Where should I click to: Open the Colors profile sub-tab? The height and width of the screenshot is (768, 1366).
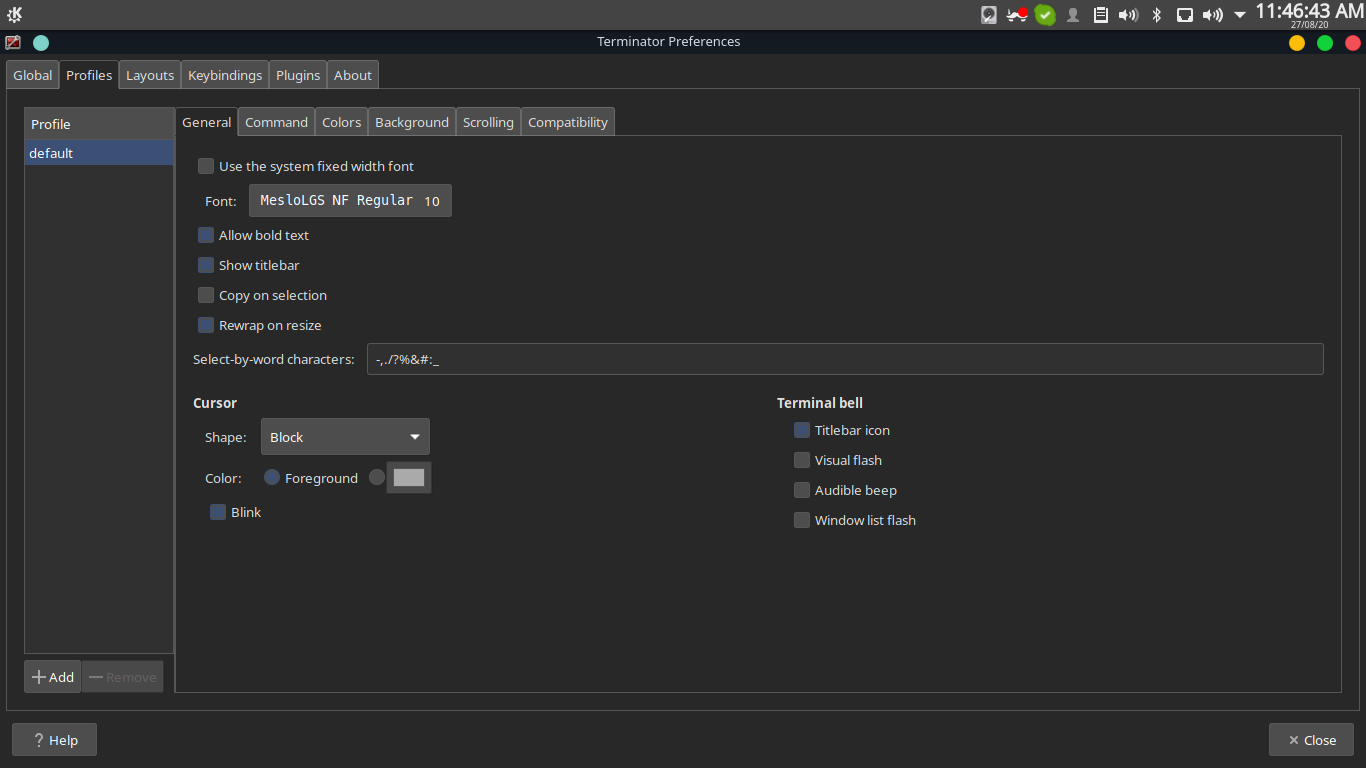341,121
